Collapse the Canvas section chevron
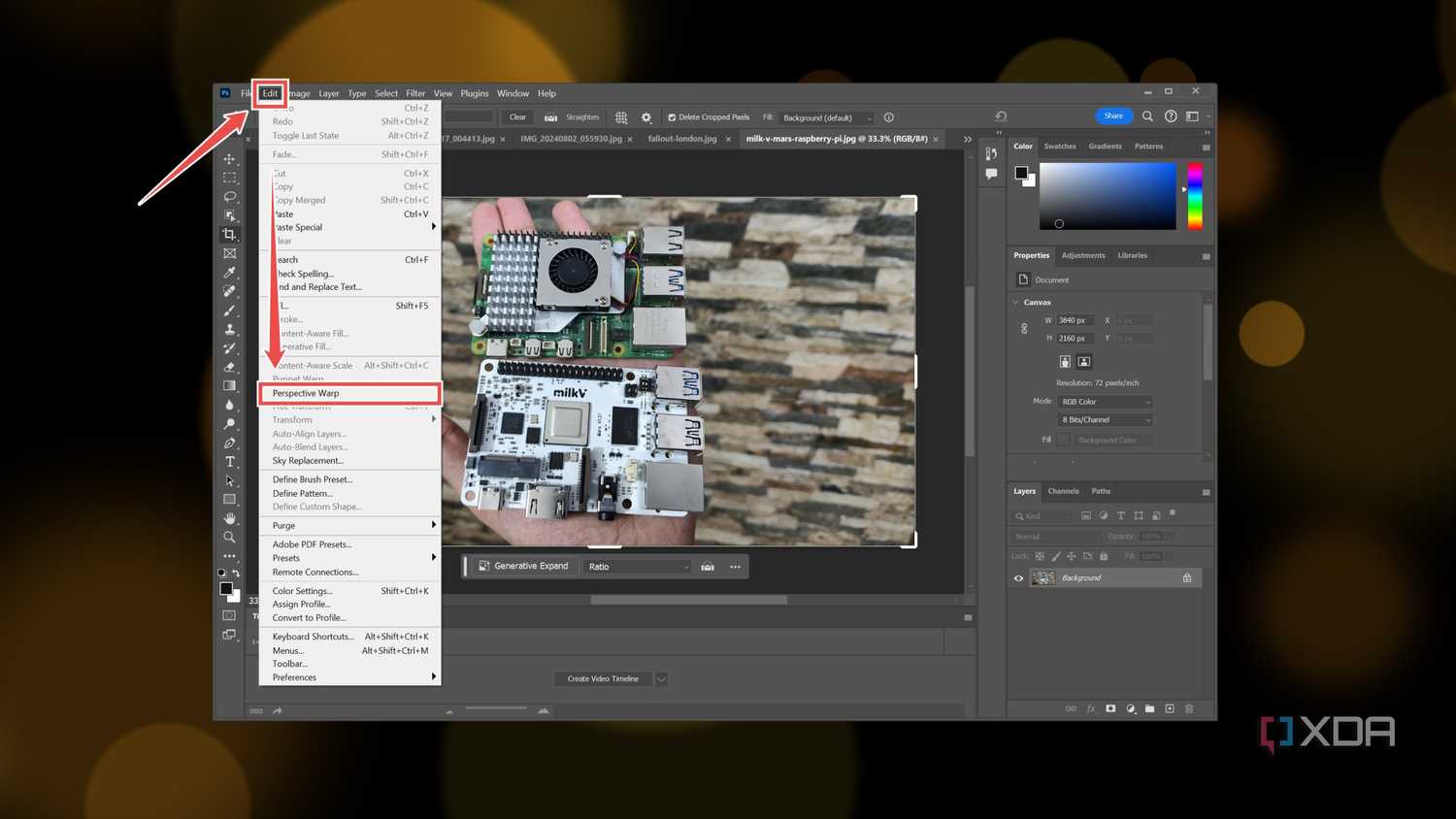 1016,303
